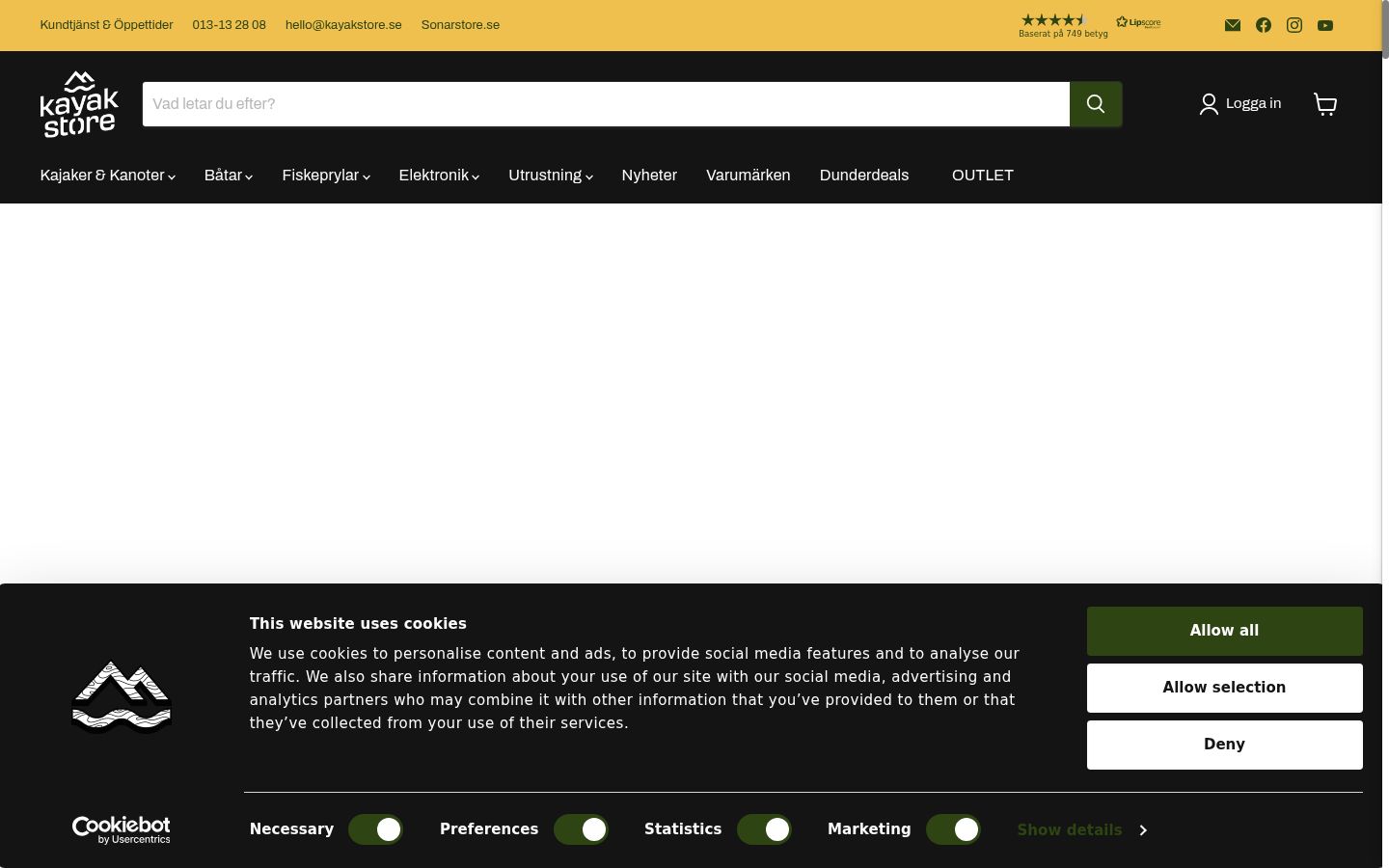
Task: Go to the Nyheter page
Action: click(x=649, y=176)
